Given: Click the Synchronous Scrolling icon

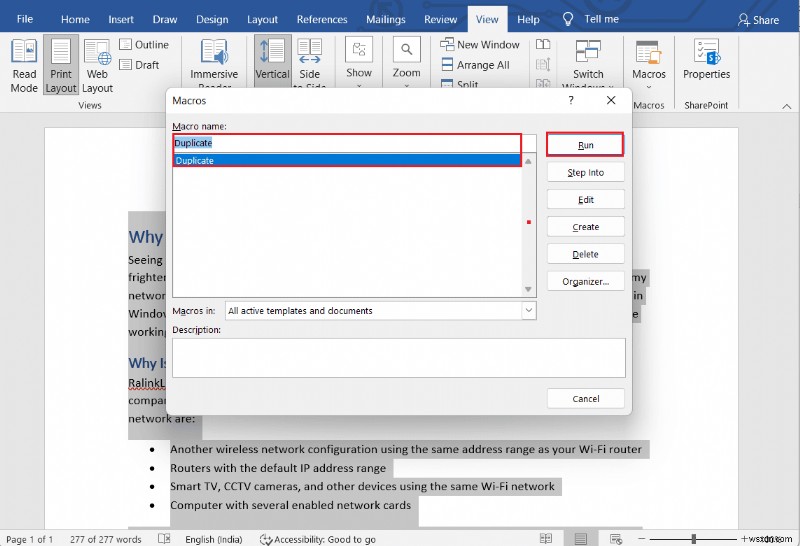Looking at the screenshot, I should point(543,65).
